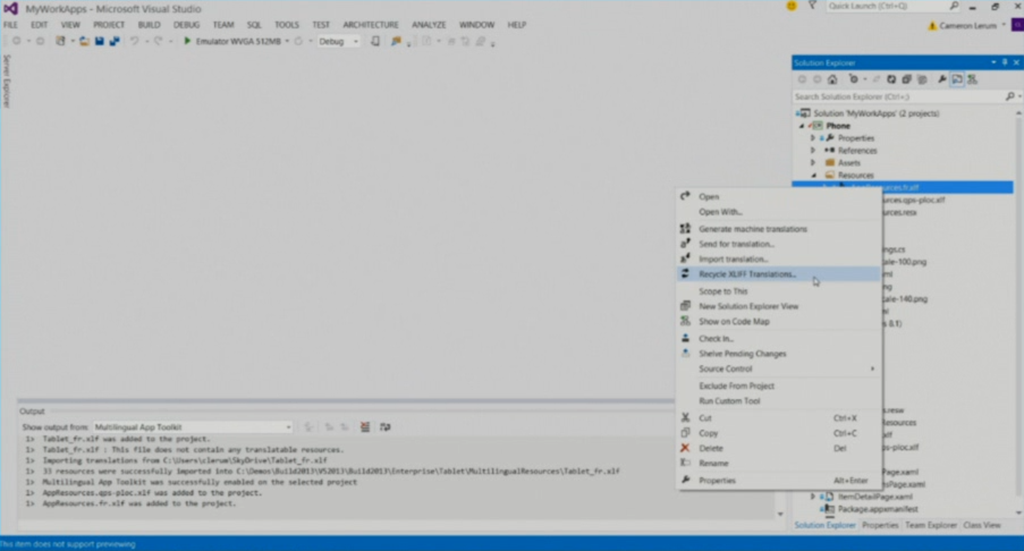1024x551 pixels.
Task: Click the Save All toolbar icon
Action: point(114,41)
